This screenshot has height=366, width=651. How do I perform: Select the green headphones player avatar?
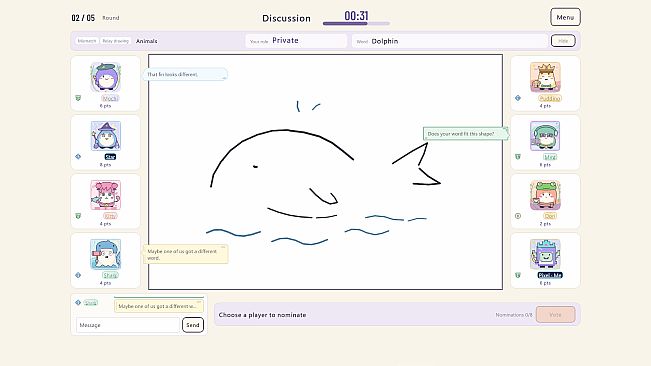(x=545, y=136)
